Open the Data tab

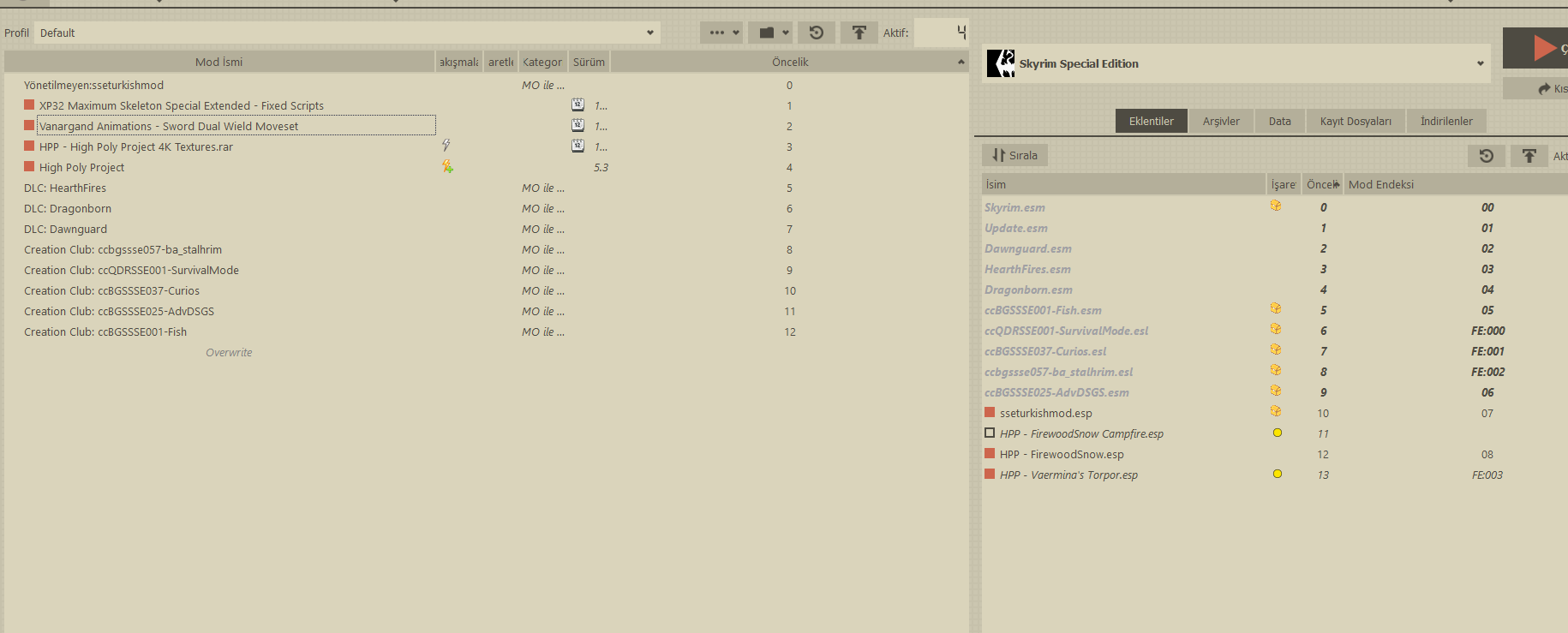pyautogui.click(x=1280, y=121)
